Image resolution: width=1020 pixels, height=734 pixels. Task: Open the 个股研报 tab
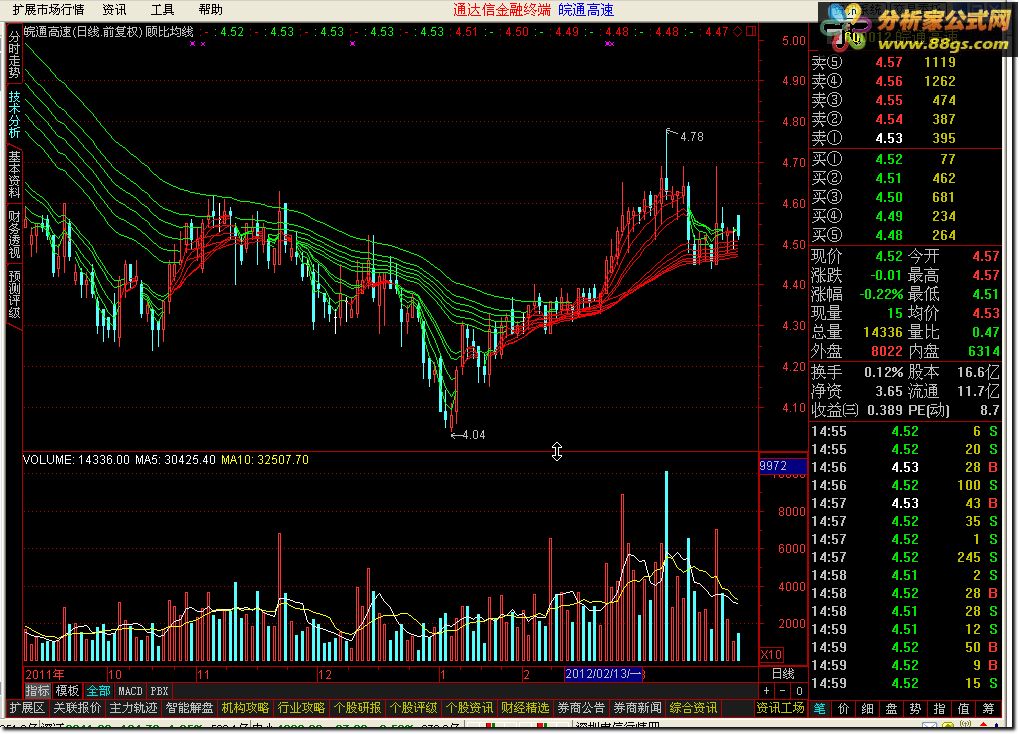coord(357,708)
